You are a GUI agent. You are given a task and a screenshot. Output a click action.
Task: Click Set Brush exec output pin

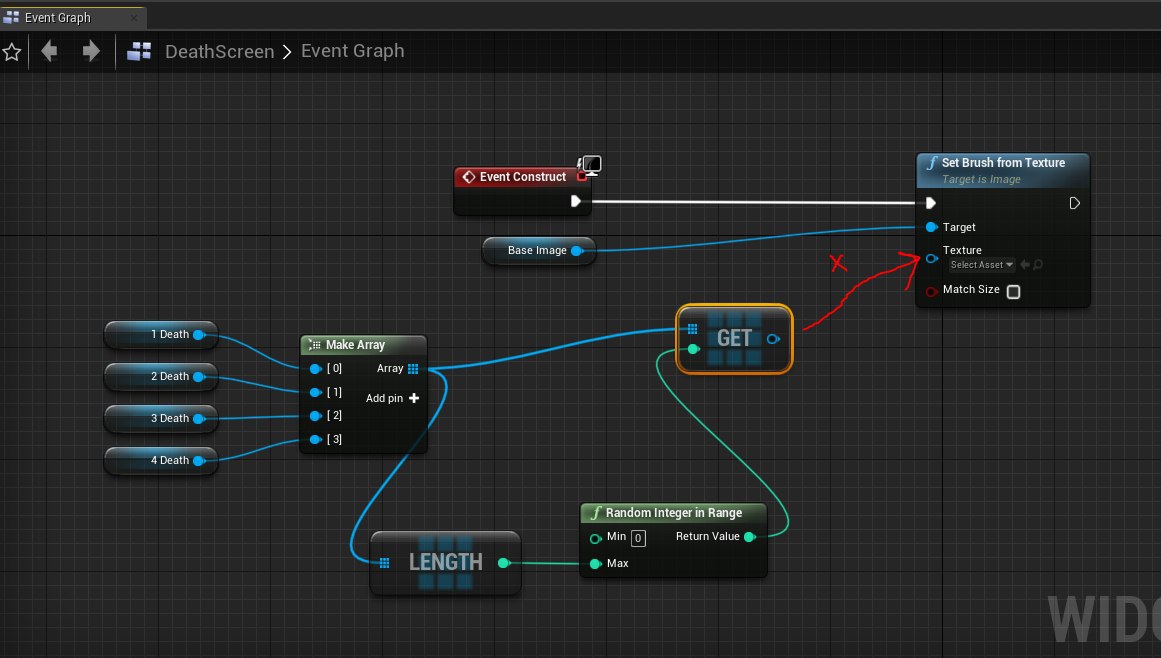coord(1074,203)
